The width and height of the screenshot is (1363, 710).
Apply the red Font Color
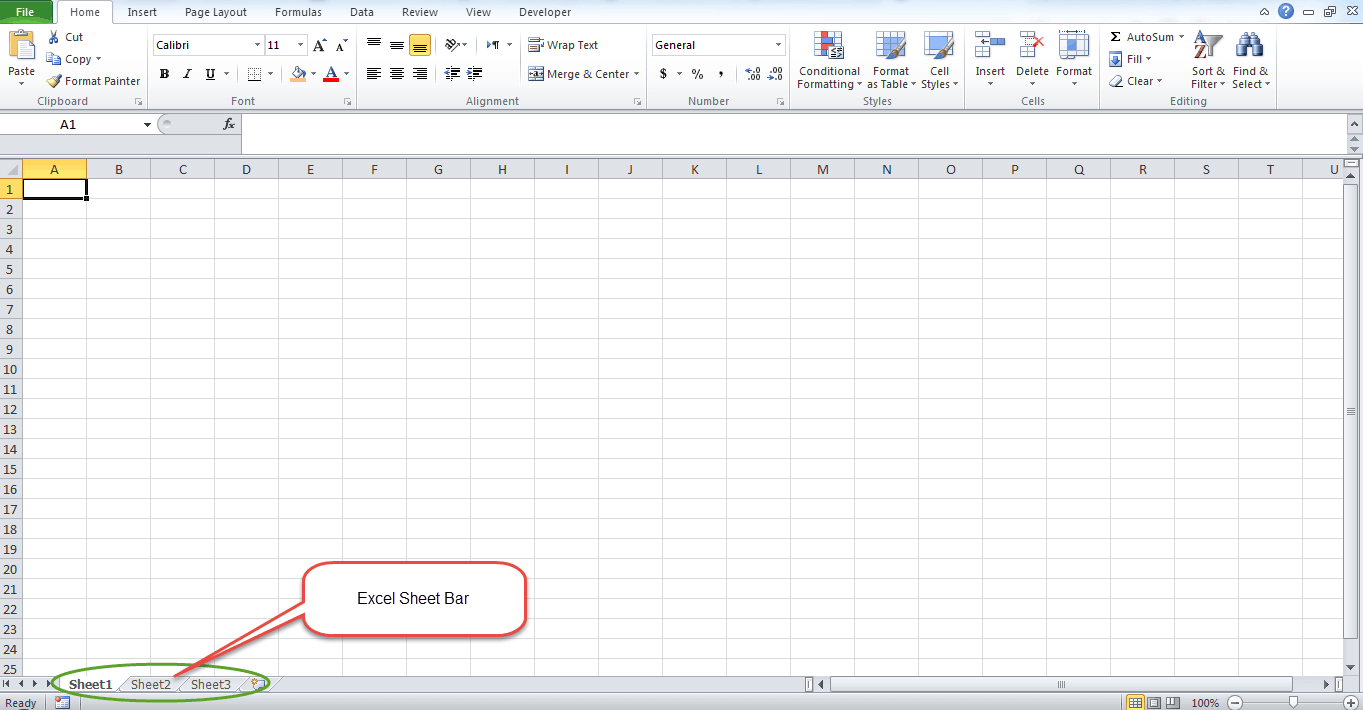pyautogui.click(x=332, y=74)
